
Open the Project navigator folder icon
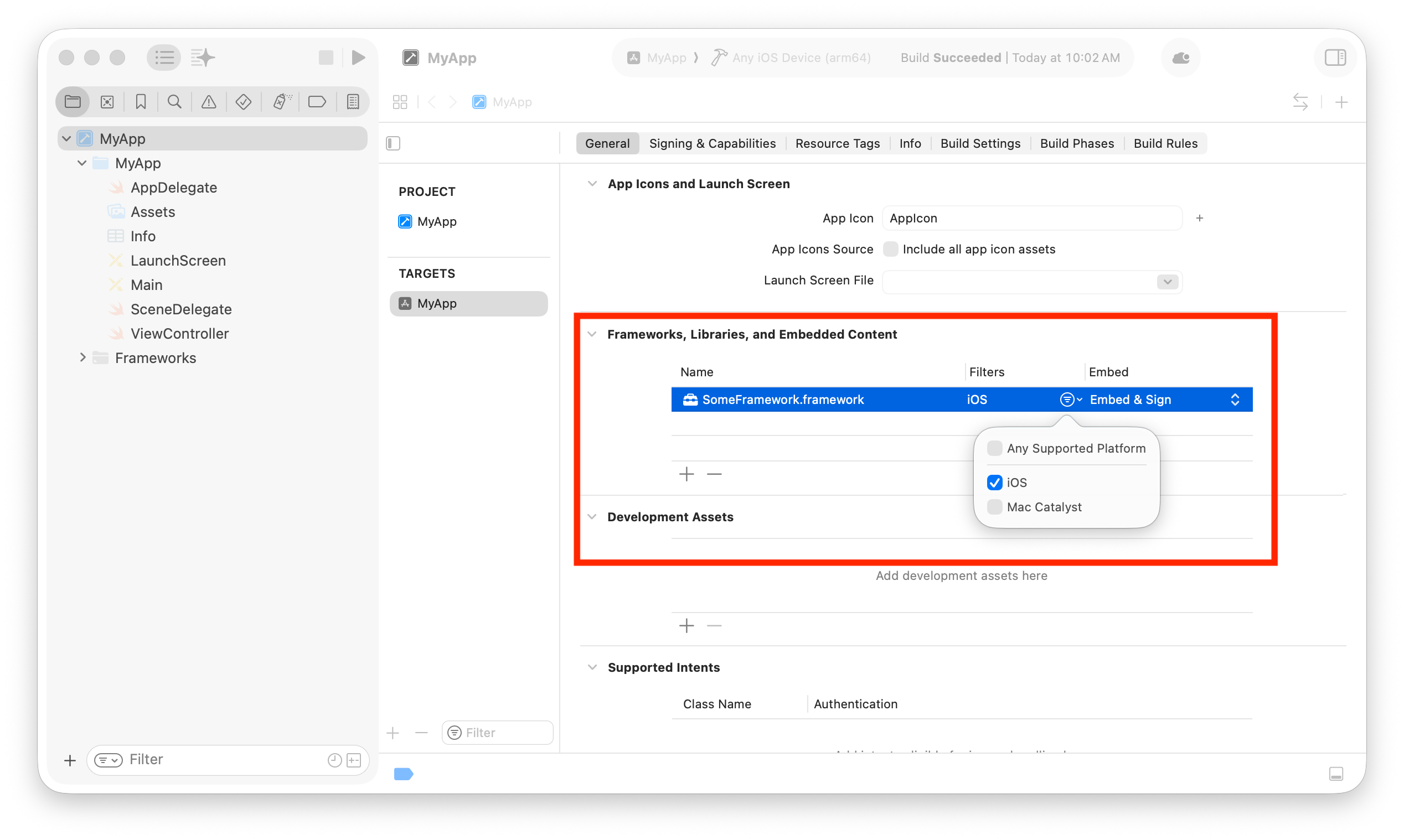pyautogui.click(x=73, y=102)
